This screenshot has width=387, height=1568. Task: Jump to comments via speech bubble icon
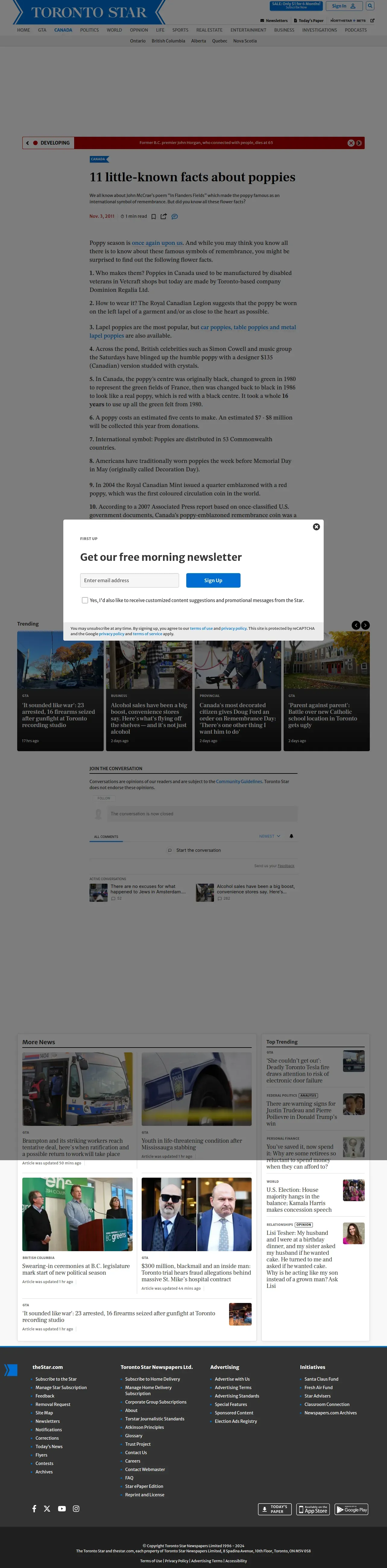pos(174,216)
